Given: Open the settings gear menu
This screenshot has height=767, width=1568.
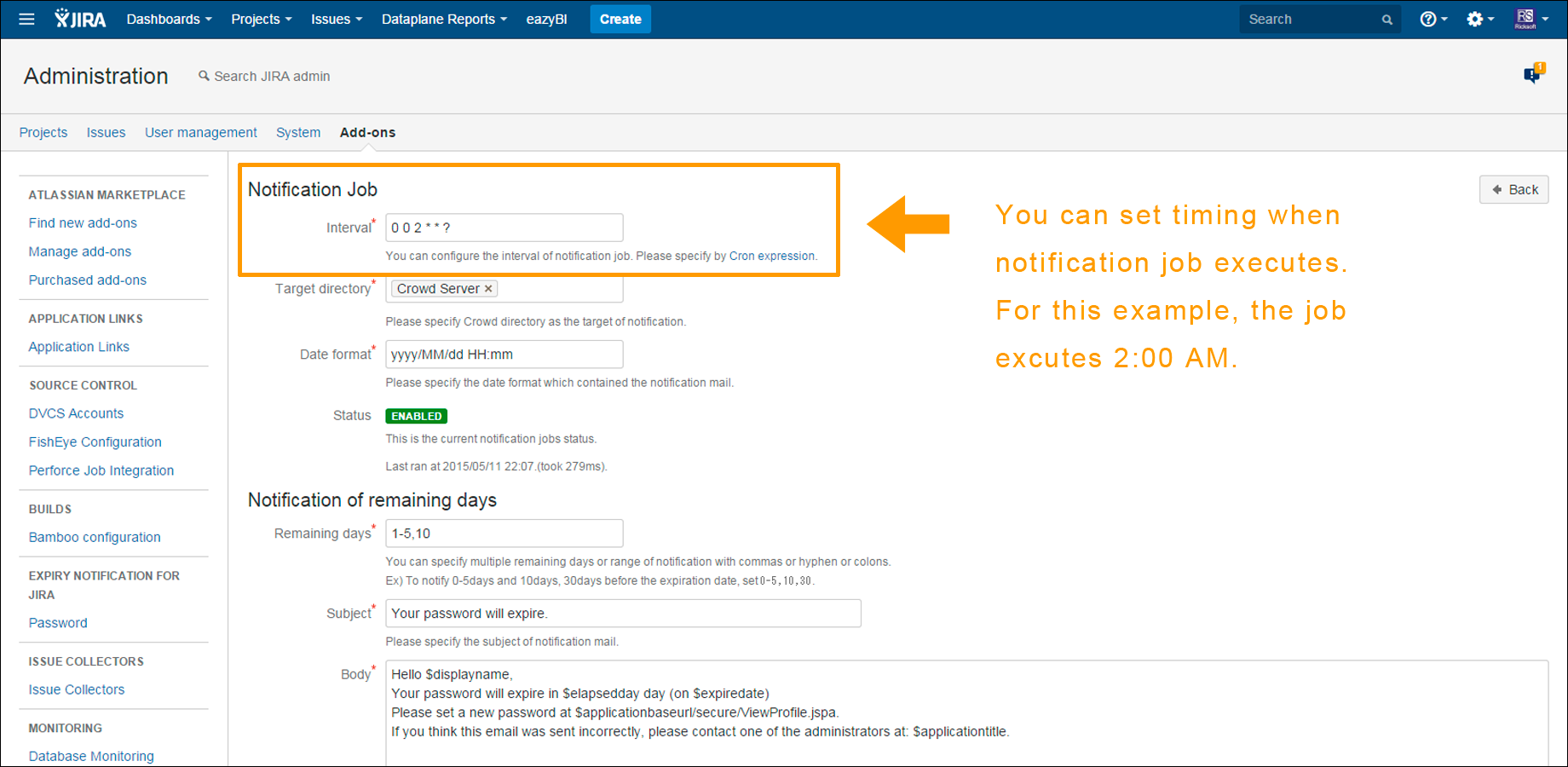Looking at the screenshot, I should click(1479, 19).
